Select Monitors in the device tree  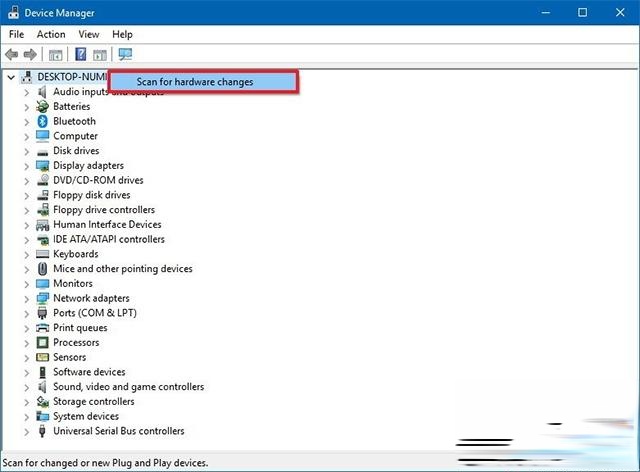73,283
